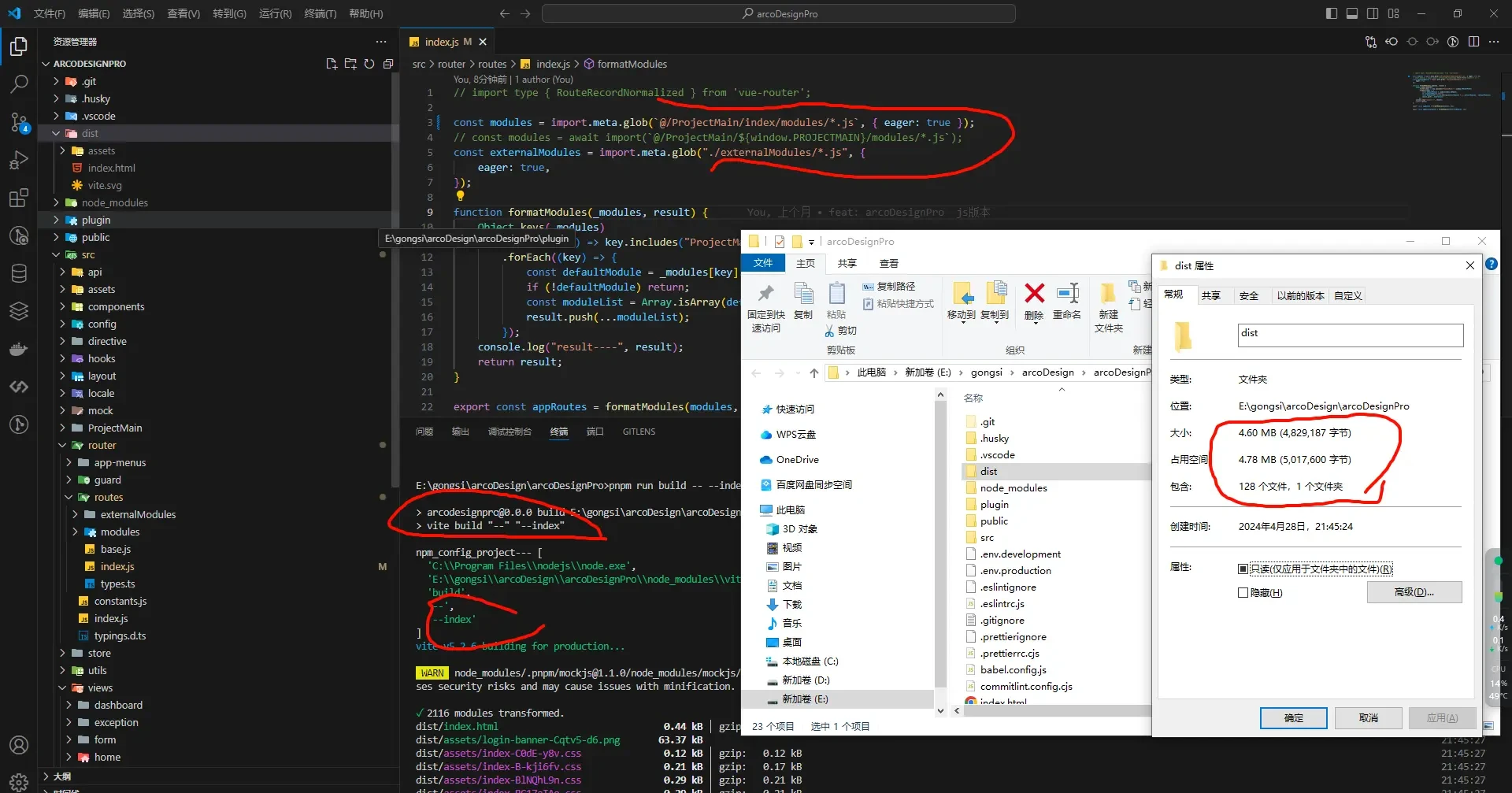Image resolution: width=1512 pixels, height=793 pixels.
Task: Open the Explorer view in activity bar
Action: click(19, 46)
